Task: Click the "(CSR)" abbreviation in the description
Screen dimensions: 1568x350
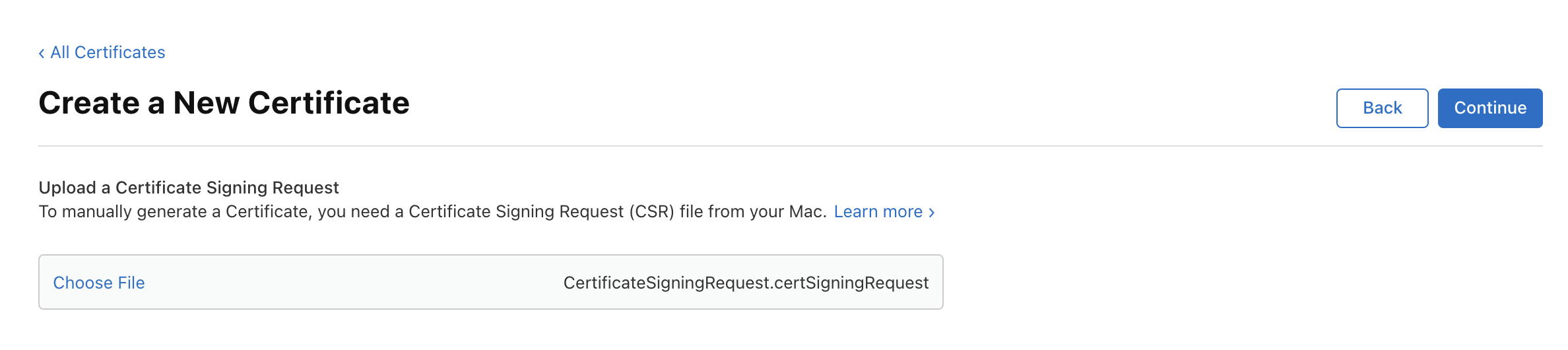Action: click(x=651, y=212)
